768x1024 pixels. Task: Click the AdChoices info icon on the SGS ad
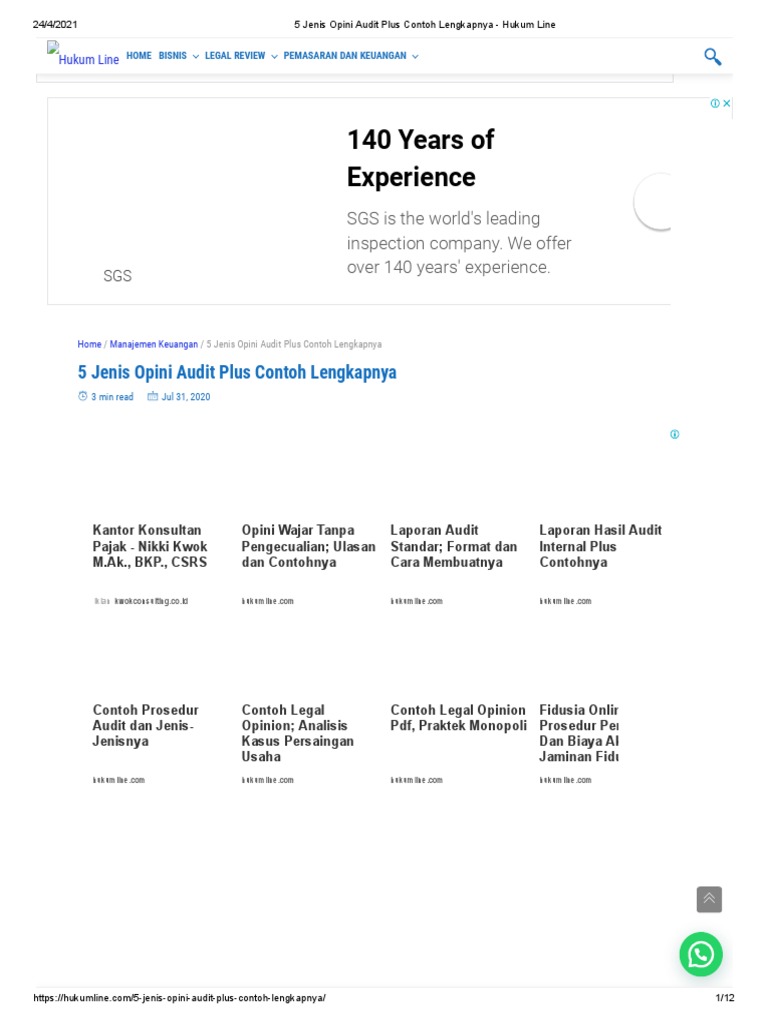click(715, 103)
